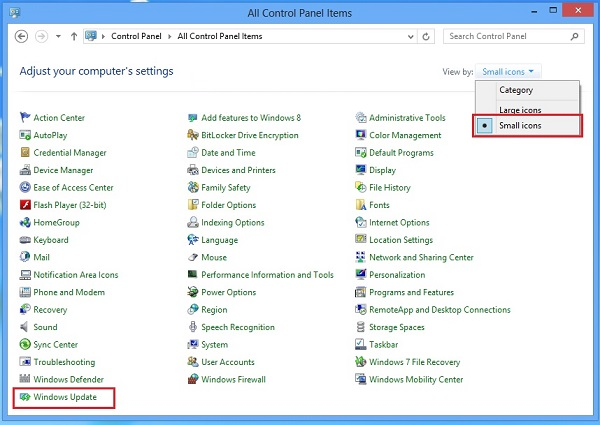Click the Device Manager icon
Viewport: 600px width, 425px height.
click(x=25, y=170)
